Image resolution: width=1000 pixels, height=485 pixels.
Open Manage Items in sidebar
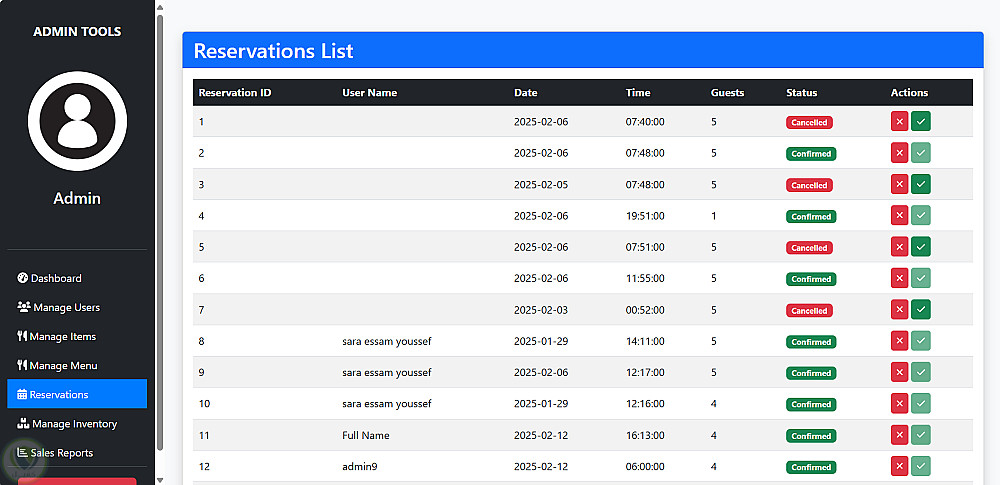click(x=62, y=336)
